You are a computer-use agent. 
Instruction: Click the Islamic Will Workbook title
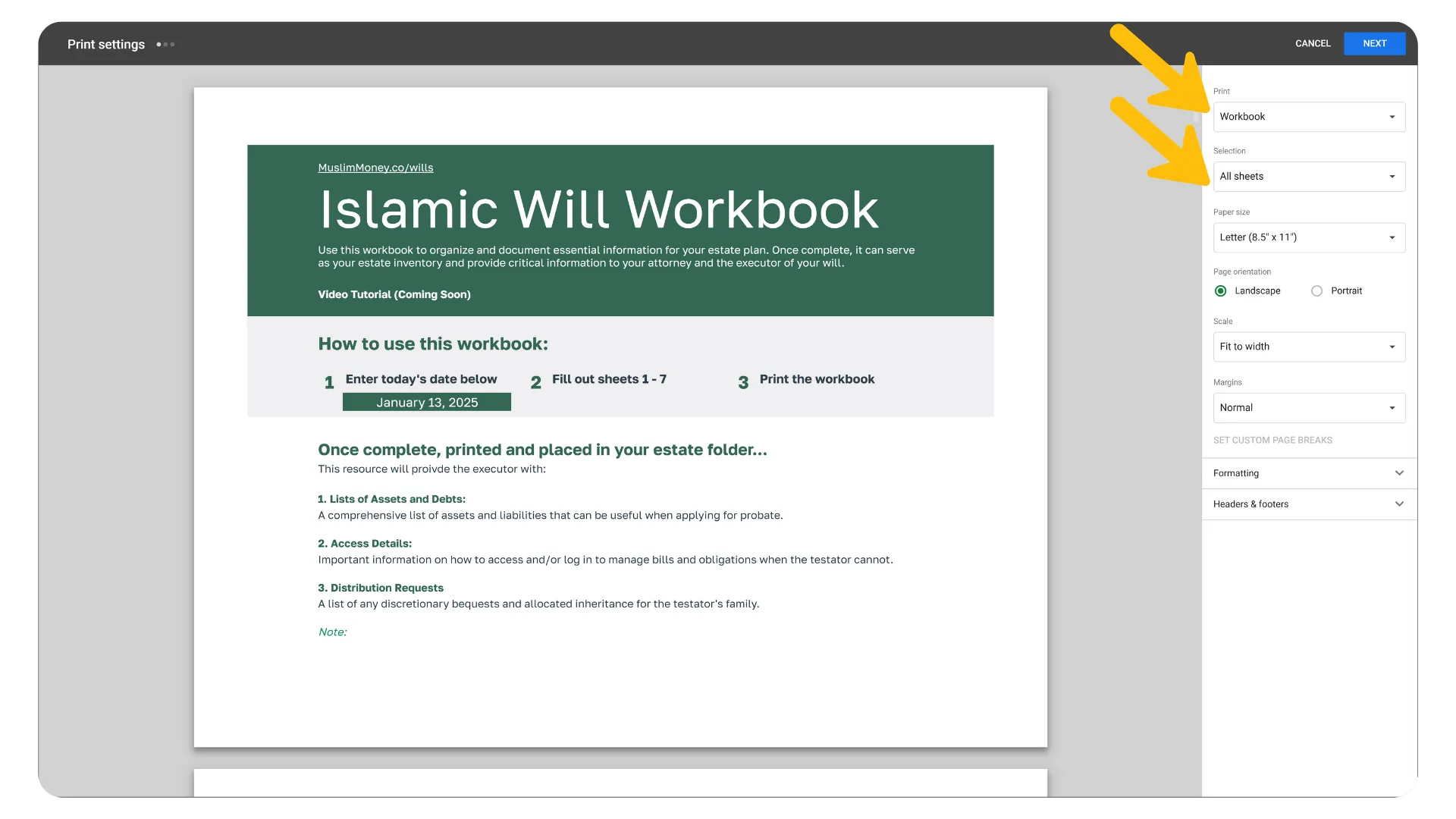[598, 209]
